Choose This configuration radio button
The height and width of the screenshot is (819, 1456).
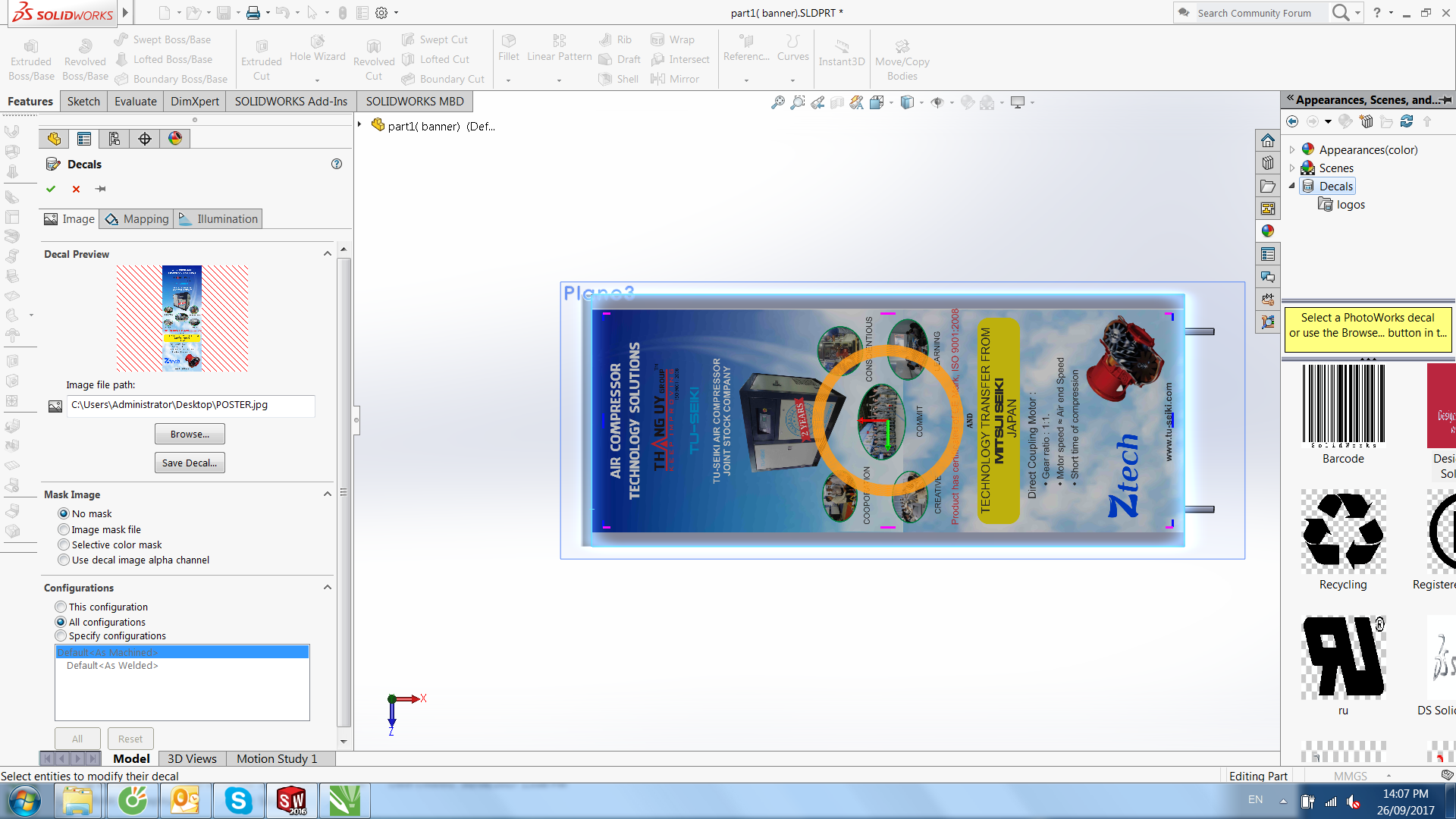tap(61, 607)
